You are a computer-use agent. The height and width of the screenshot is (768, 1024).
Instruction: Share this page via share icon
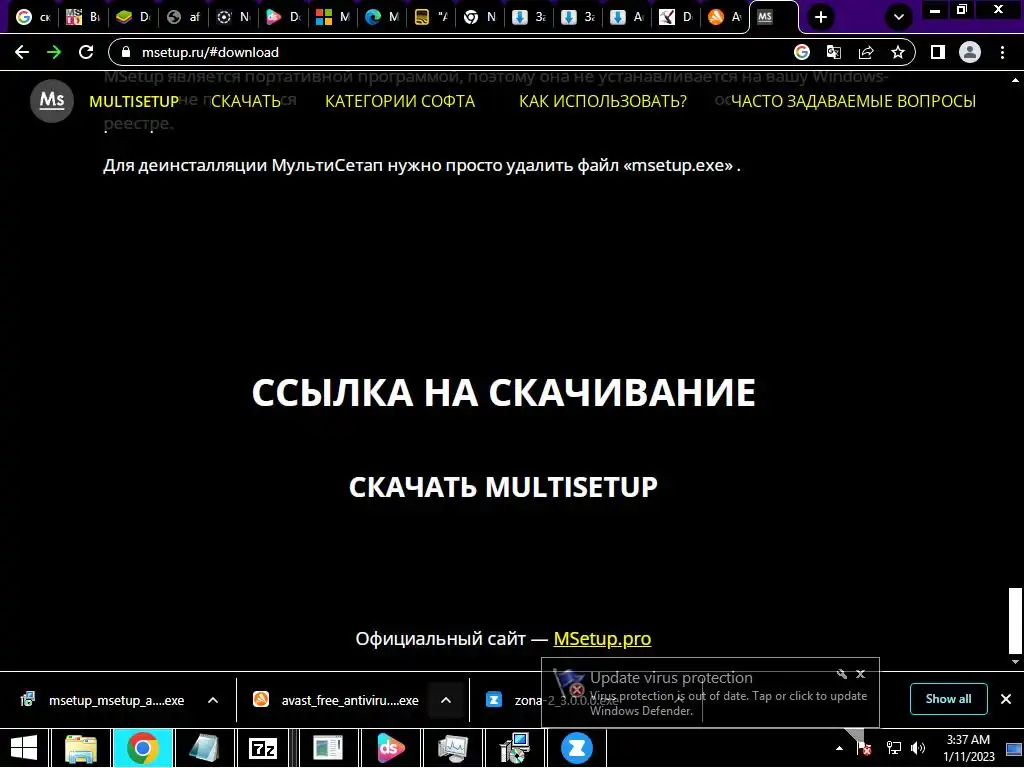[x=866, y=52]
